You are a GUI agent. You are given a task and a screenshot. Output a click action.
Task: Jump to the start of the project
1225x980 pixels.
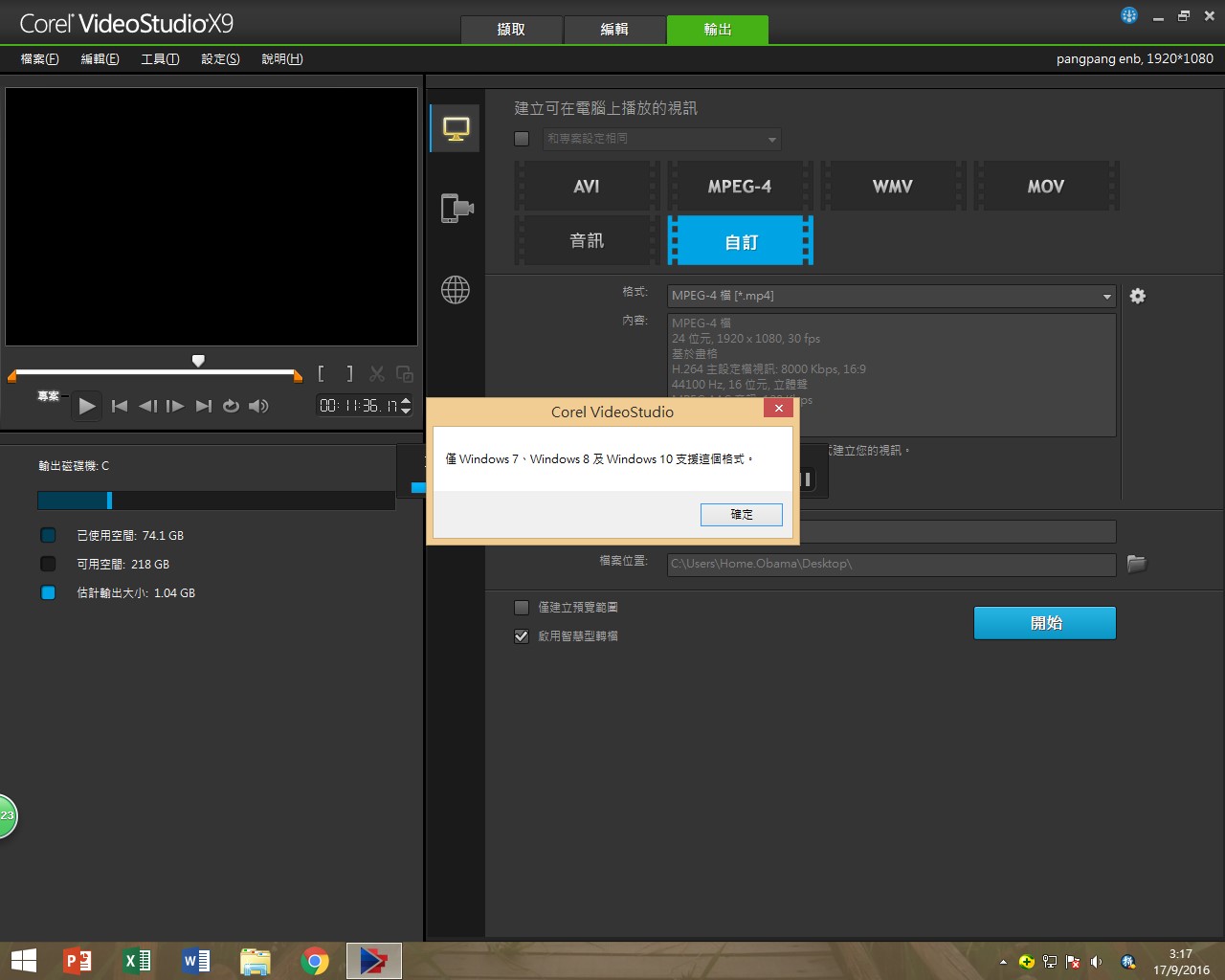(120, 406)
